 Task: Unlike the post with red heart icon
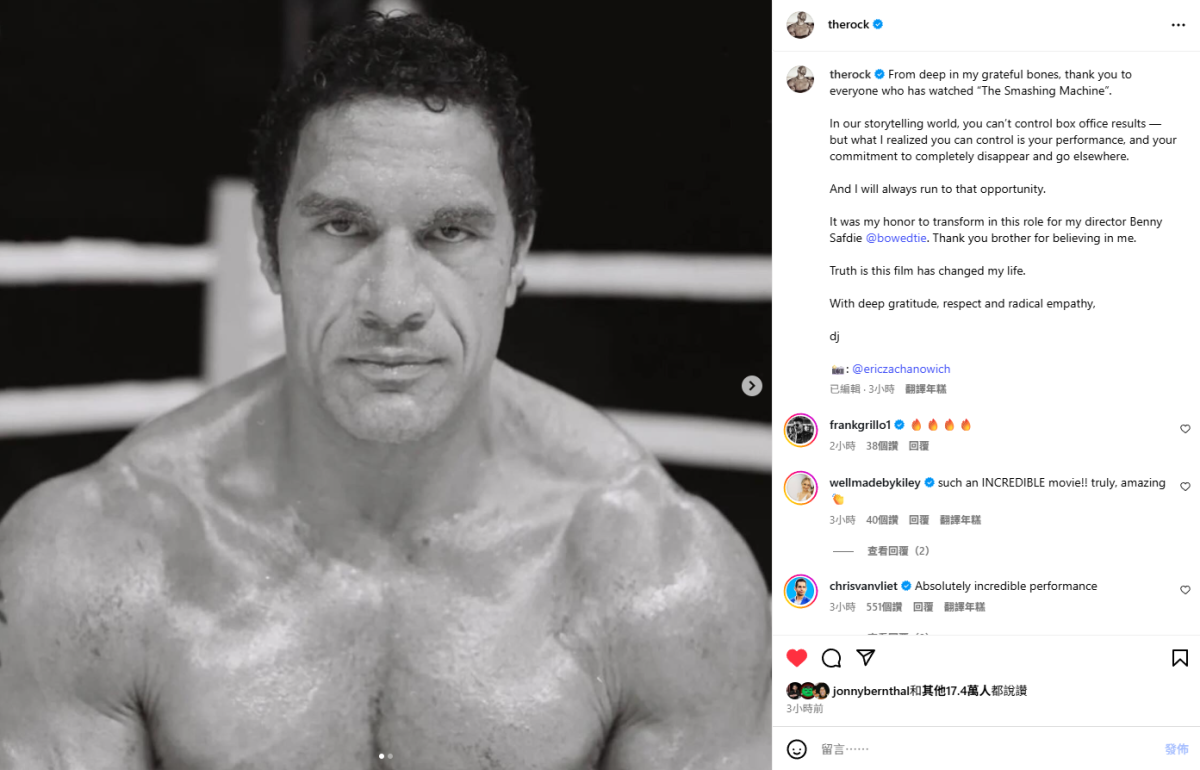pos(796,658)
